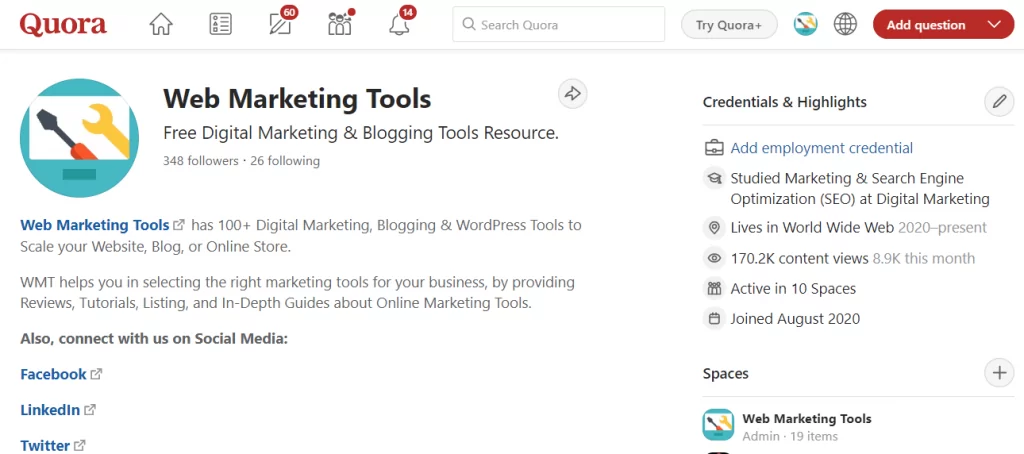
Task: Click Free Digital Marketing tagline text
Action: point(360,133)
